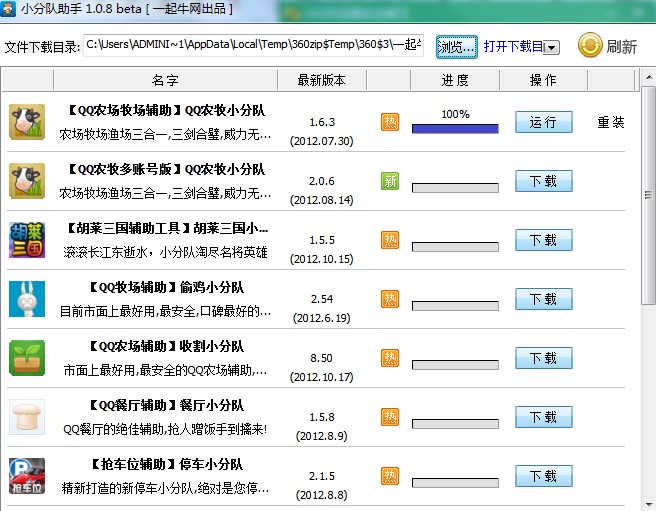Download 胡莱三国小分队 version 1.5.5
This screenshot has height=511, width=656.
coord(543,240)
